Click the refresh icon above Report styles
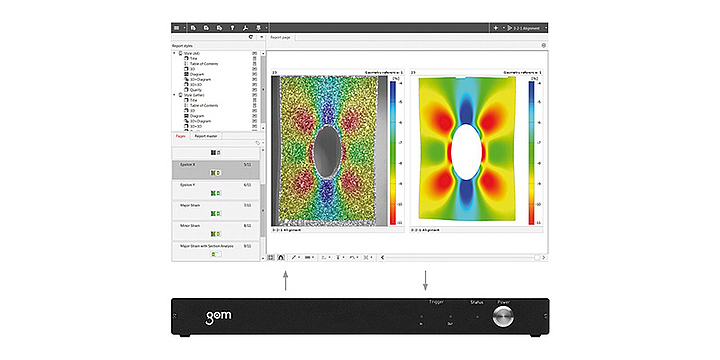This screenshot has width=720, height=360. [x=251, y=37]
